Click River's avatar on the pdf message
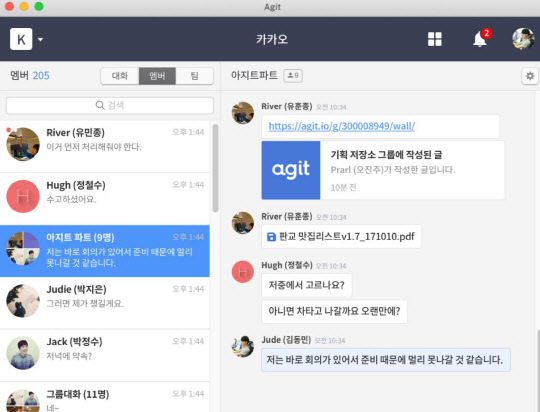Image resolution: width=540 pixels, height=412 pixels. [243, 223]
